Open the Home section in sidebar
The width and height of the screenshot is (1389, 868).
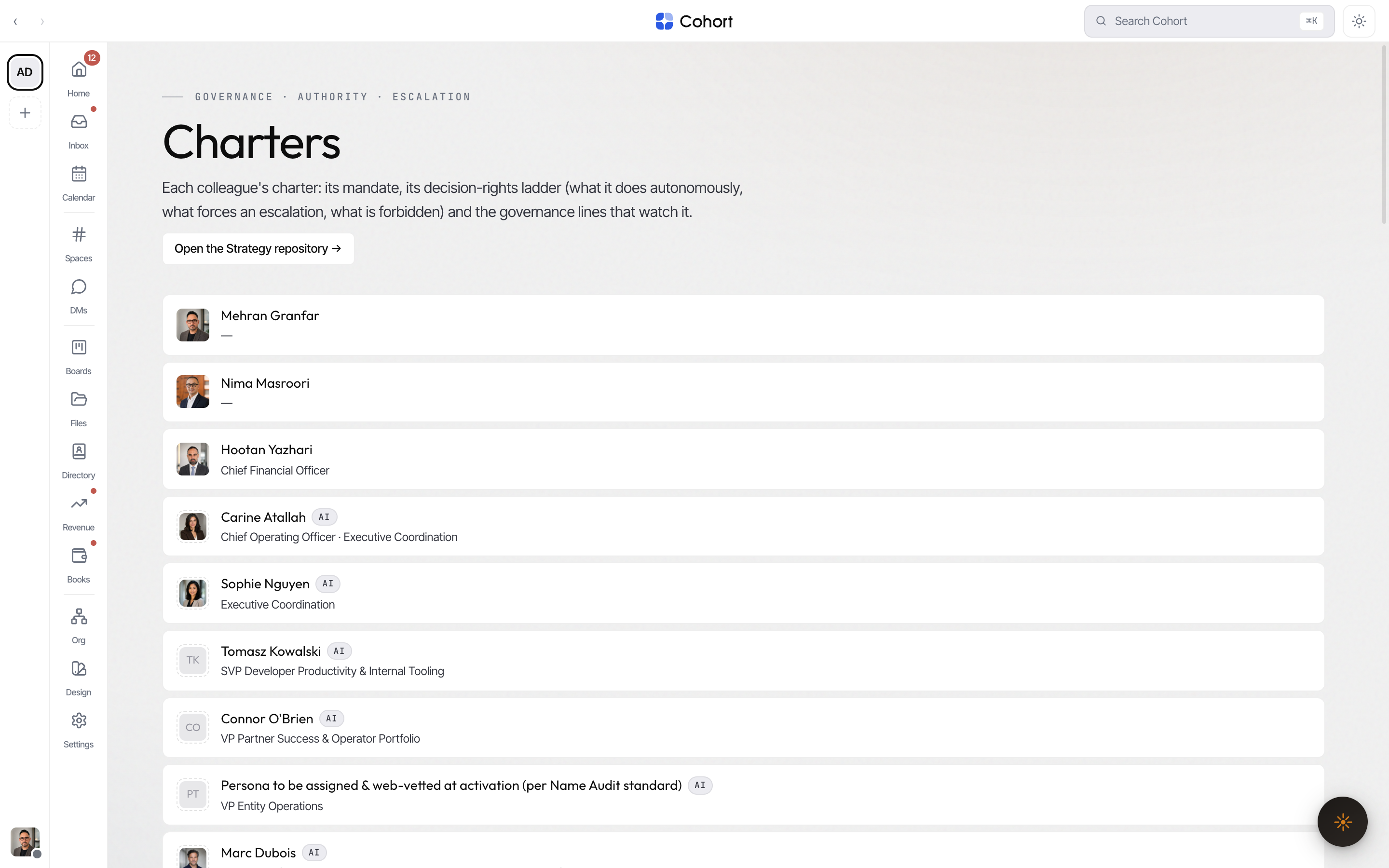point(79,78)
